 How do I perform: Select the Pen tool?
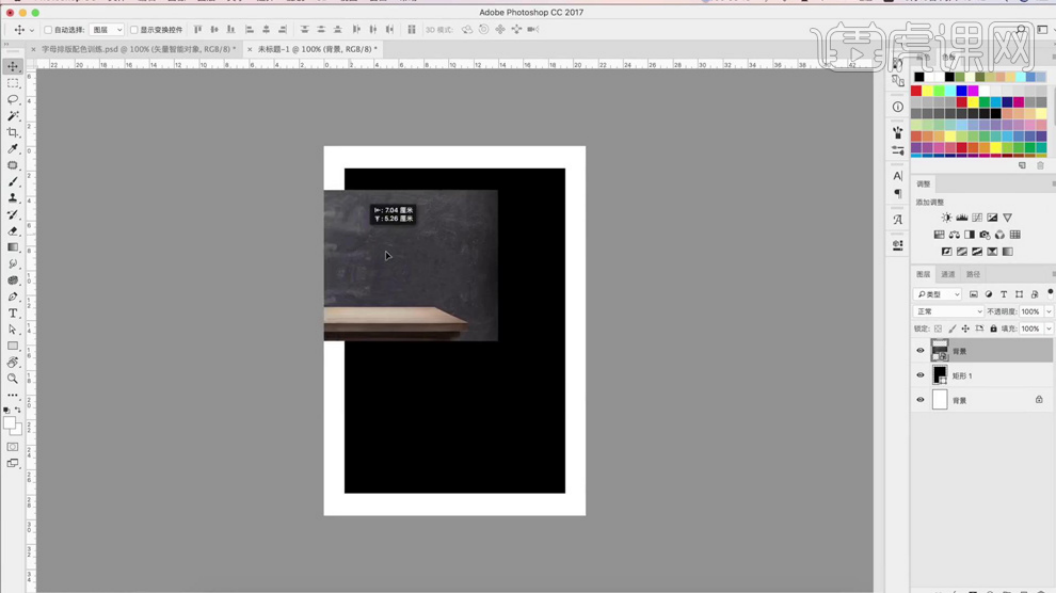click(13, 297)
